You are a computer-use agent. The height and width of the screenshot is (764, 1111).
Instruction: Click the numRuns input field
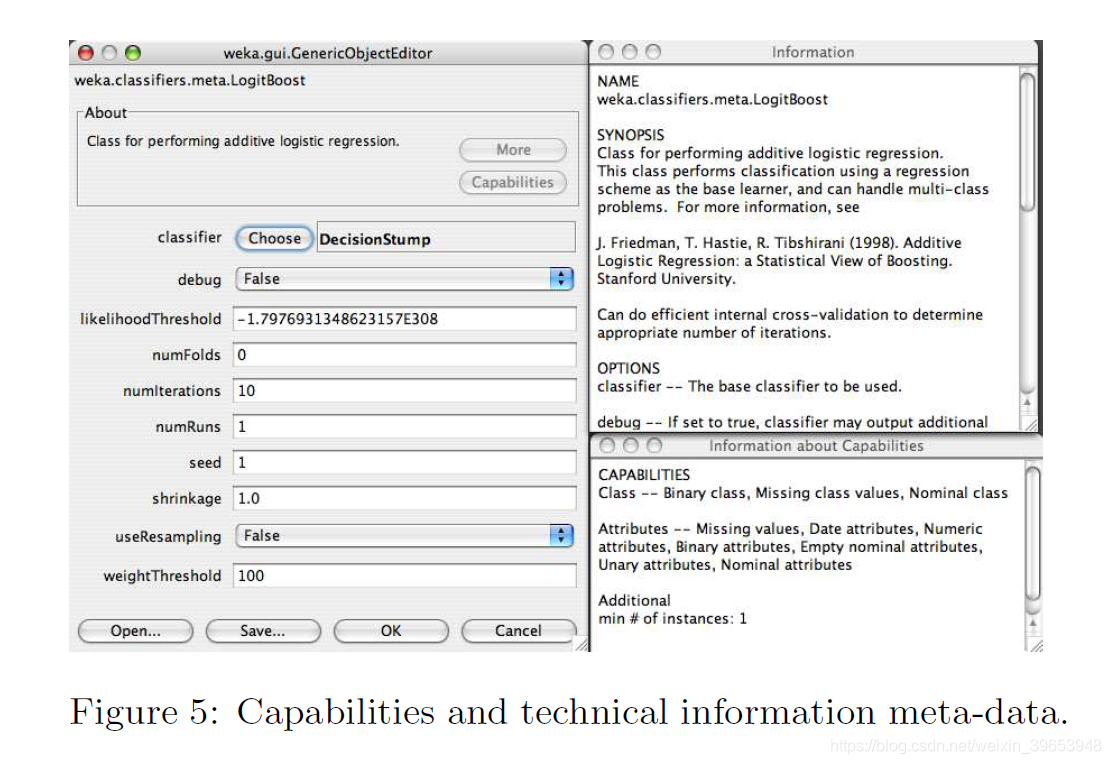(x=405, y=427)
